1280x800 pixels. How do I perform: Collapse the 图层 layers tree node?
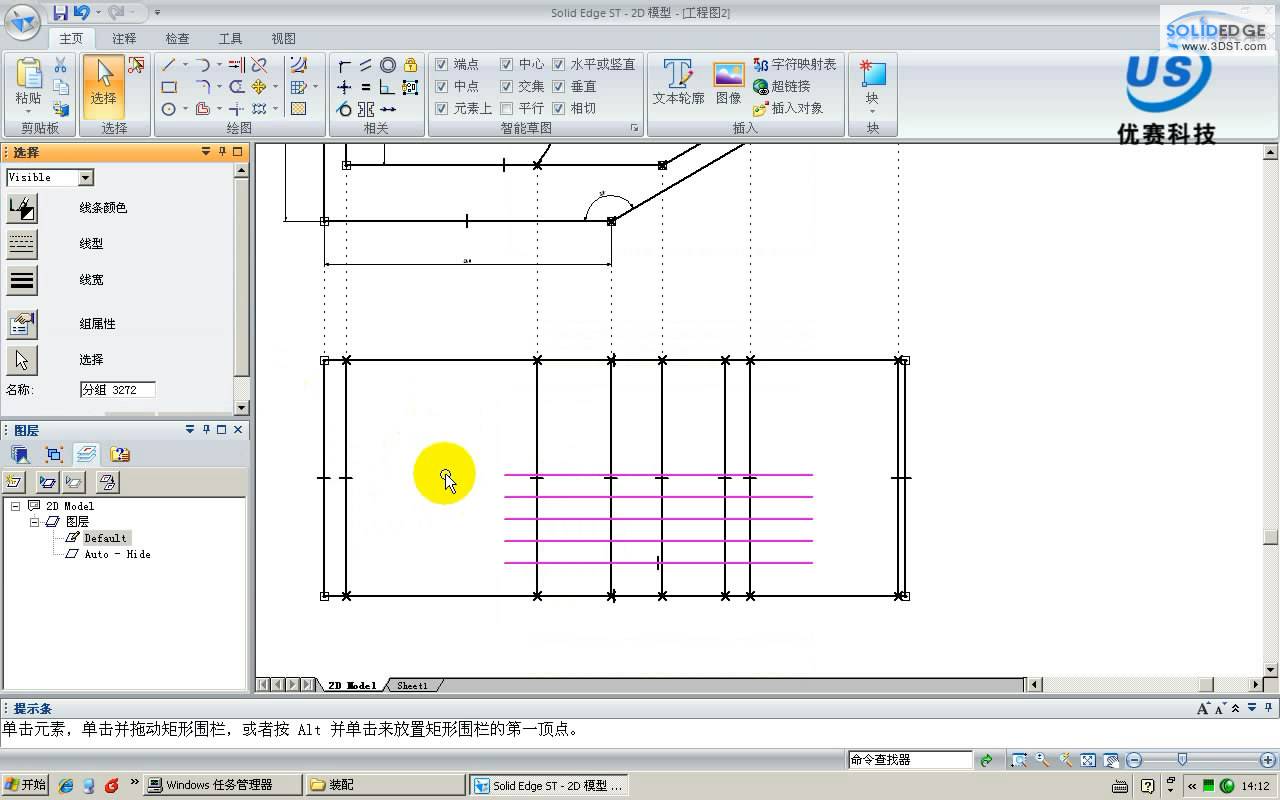click(34, 522)
